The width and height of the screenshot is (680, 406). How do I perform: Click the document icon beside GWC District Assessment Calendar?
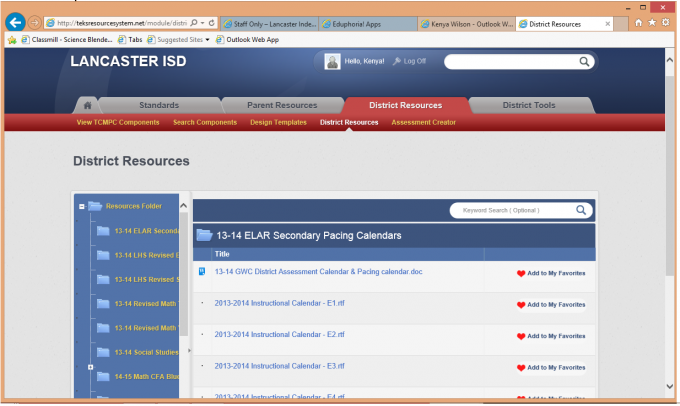coord(202,272)
